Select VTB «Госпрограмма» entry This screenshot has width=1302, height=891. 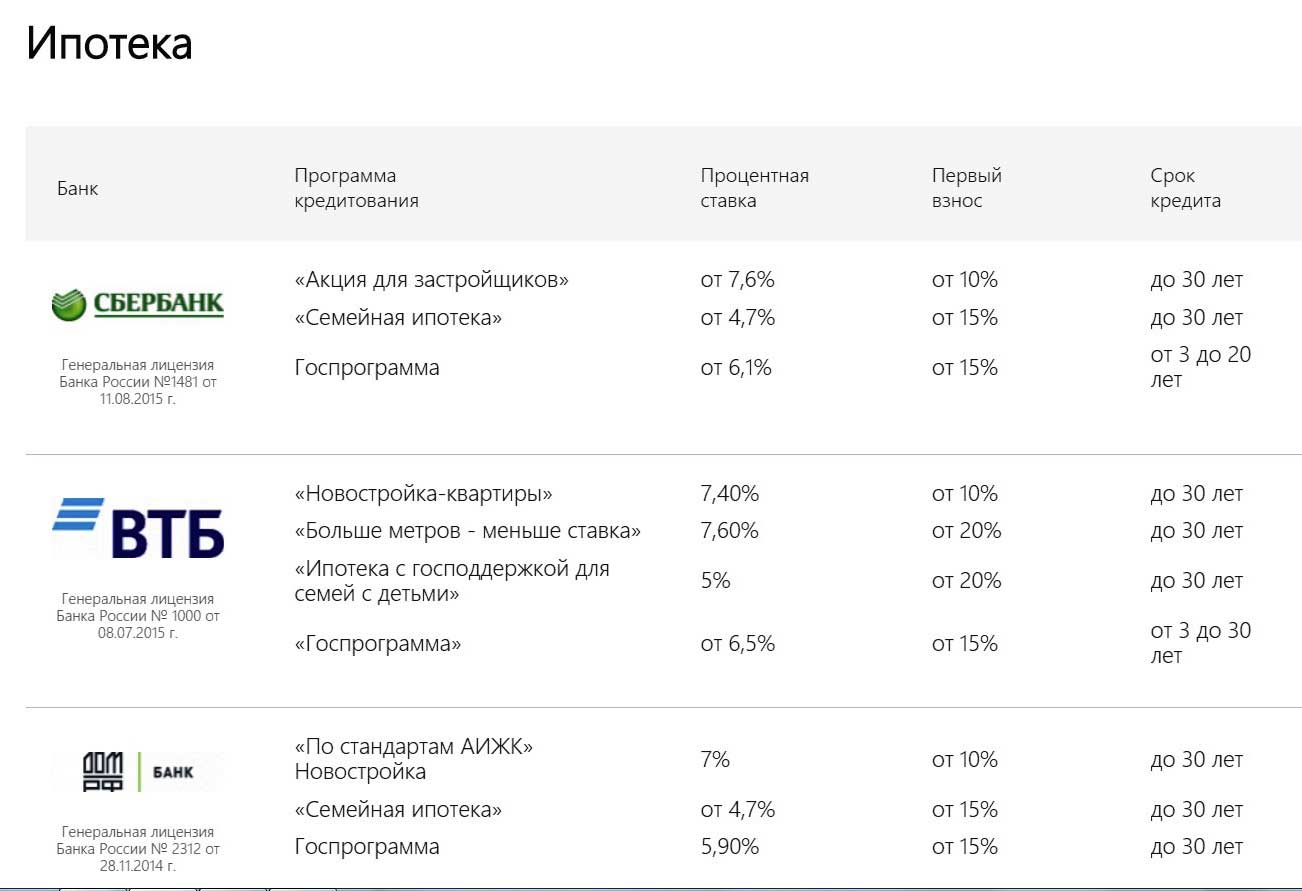[x=378, y=644]
